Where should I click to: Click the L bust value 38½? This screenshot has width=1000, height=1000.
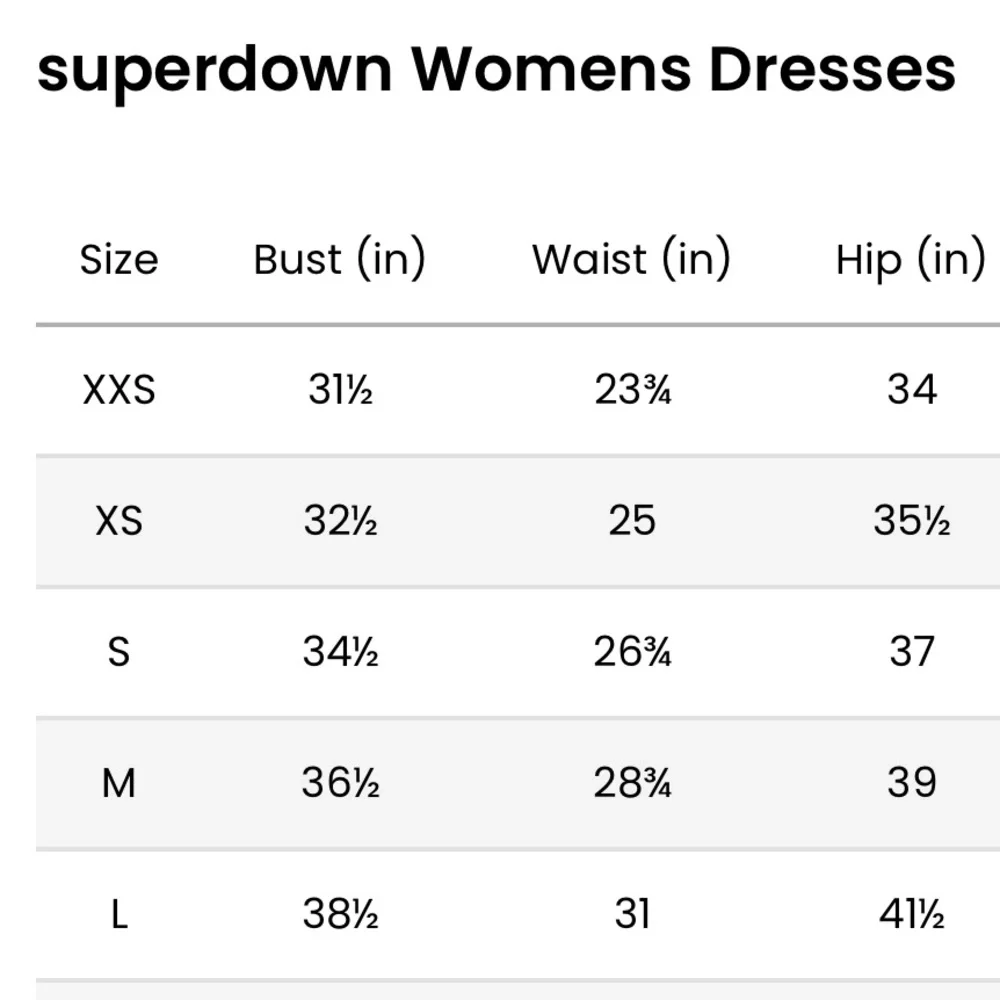pyautogui.click(x=340, y=914)
